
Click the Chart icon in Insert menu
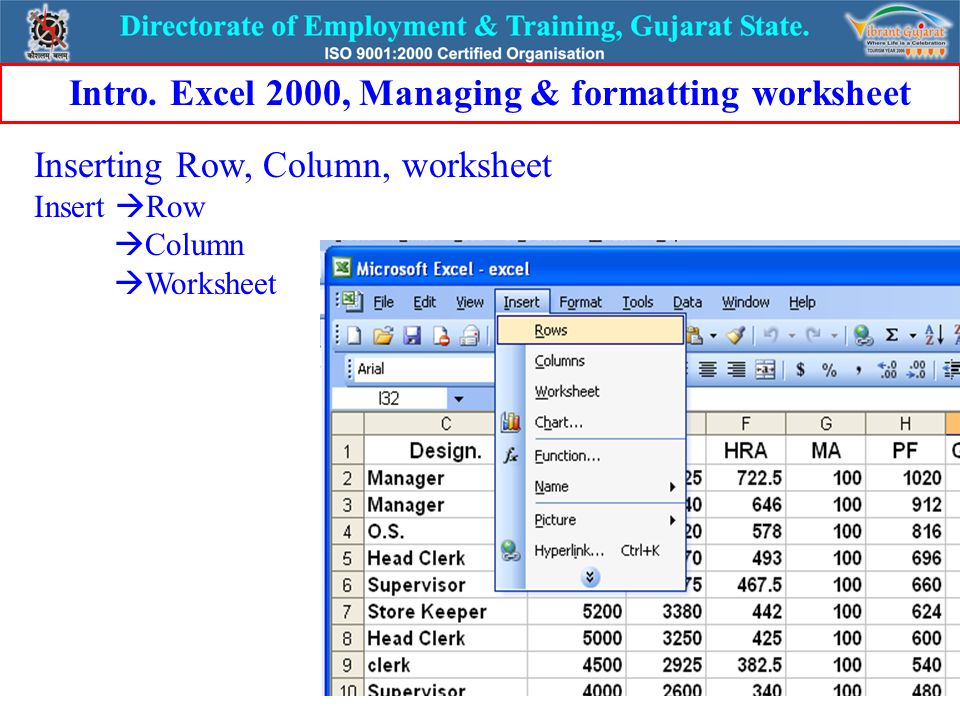pos(511,422)
